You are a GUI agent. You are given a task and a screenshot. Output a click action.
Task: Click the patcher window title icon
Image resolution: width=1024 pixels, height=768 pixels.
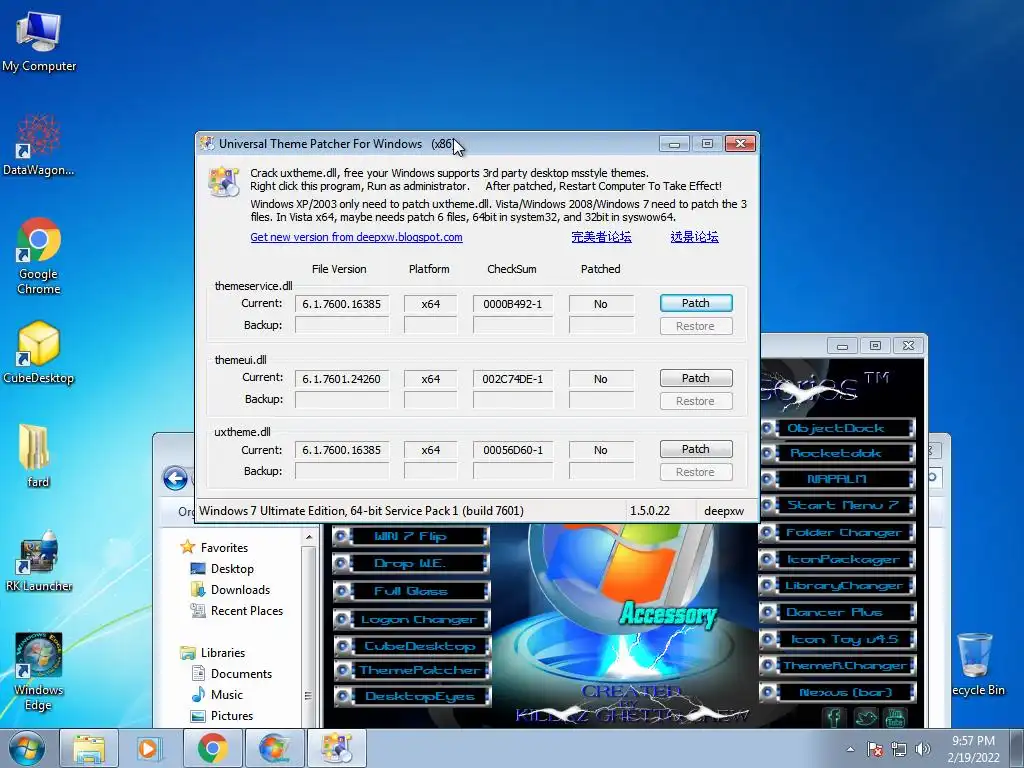click(208, 144)
